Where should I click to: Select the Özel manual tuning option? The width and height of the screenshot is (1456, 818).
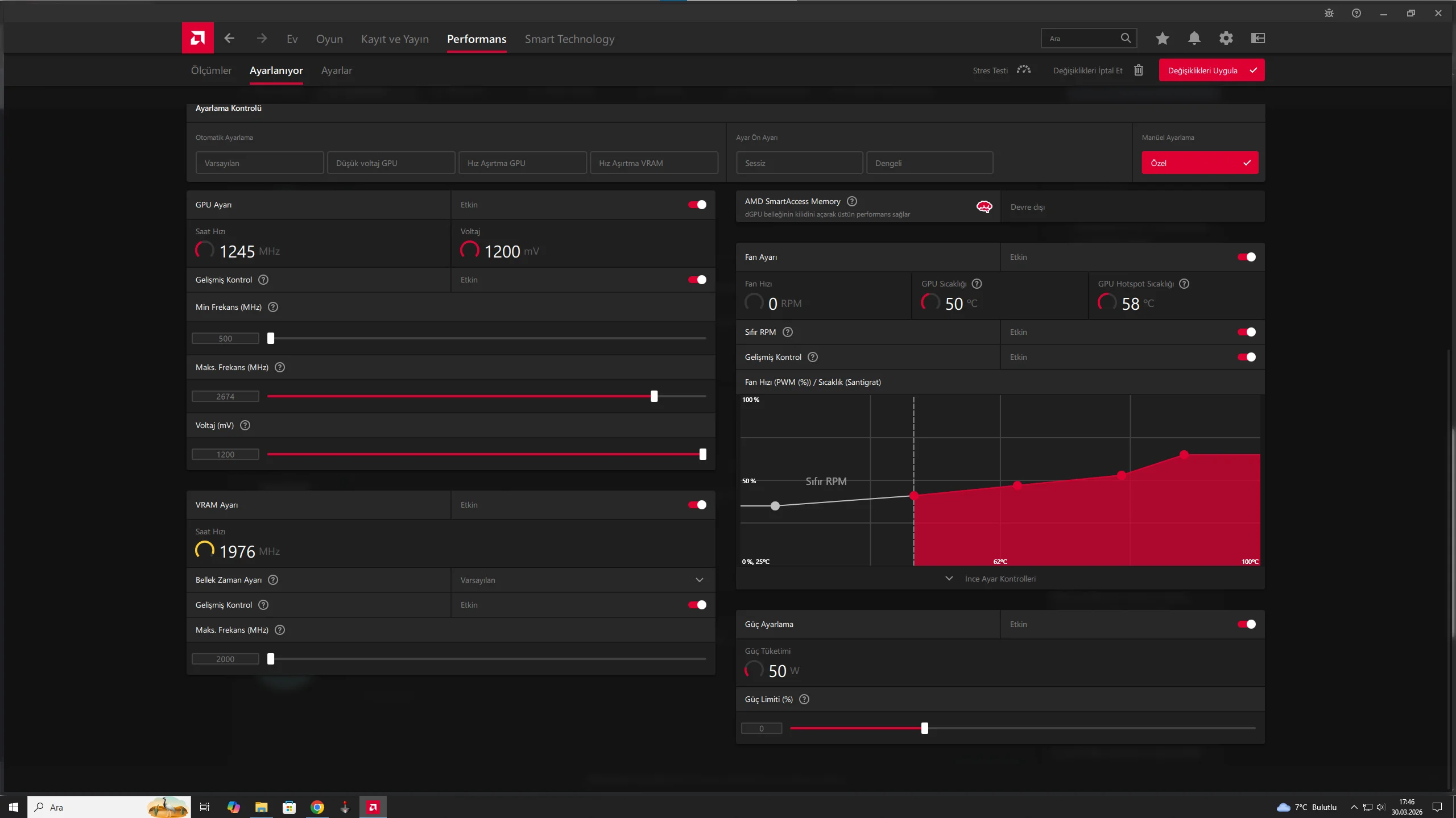pos(1199,163)
